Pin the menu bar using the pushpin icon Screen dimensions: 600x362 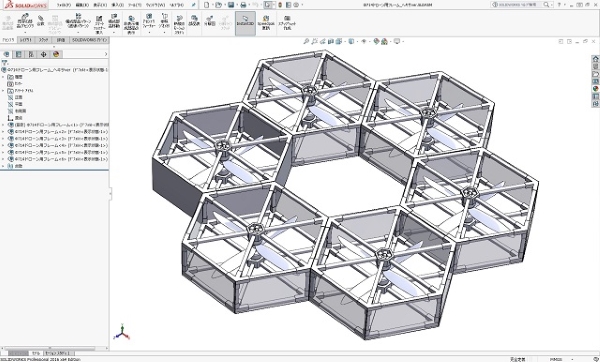(194, 5)
